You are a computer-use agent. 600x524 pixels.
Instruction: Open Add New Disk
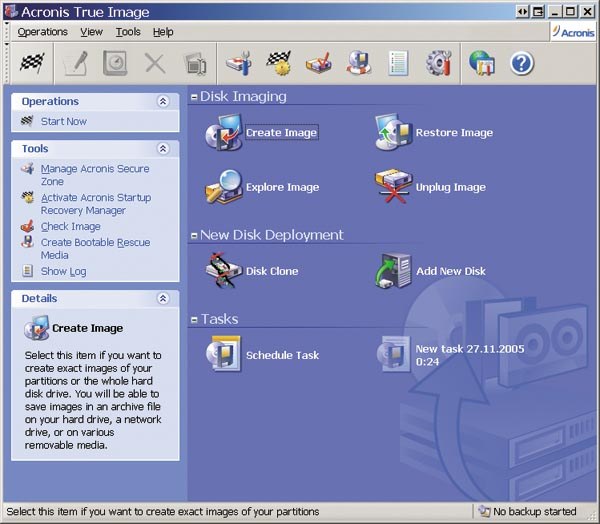tap(393, 271)
